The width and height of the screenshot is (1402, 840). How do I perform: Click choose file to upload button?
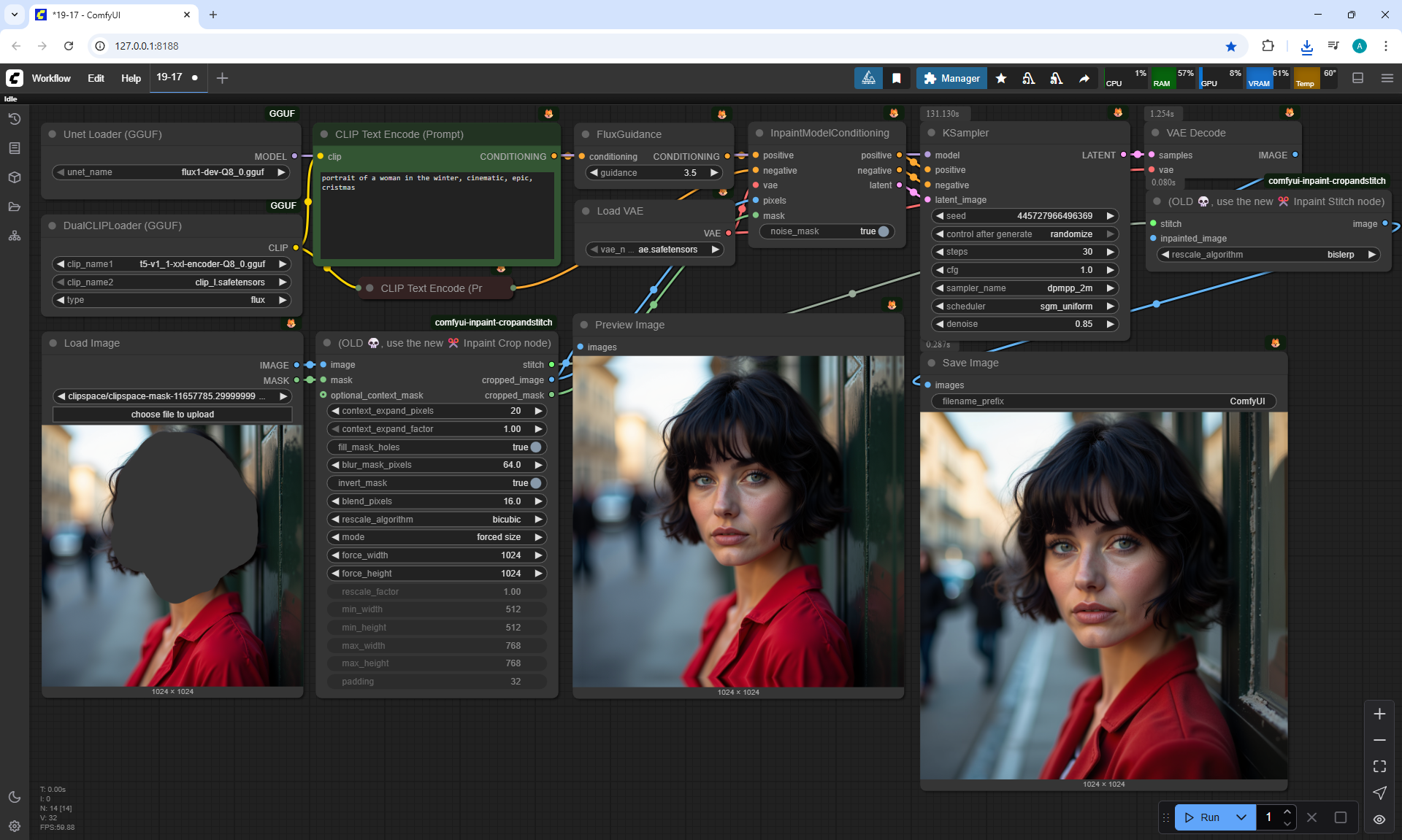[172, 415]
